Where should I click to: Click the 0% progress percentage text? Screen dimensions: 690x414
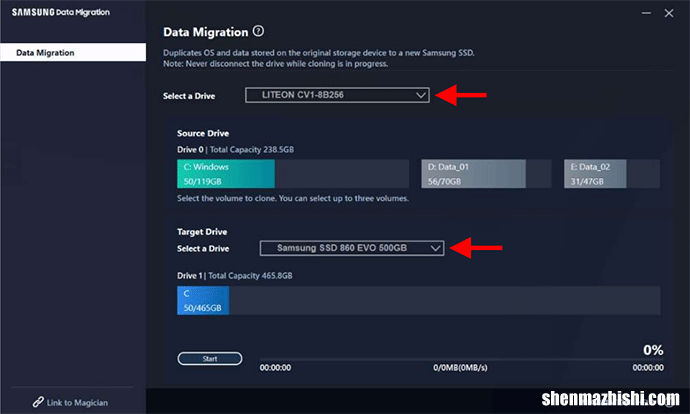(x=653, y=350)
